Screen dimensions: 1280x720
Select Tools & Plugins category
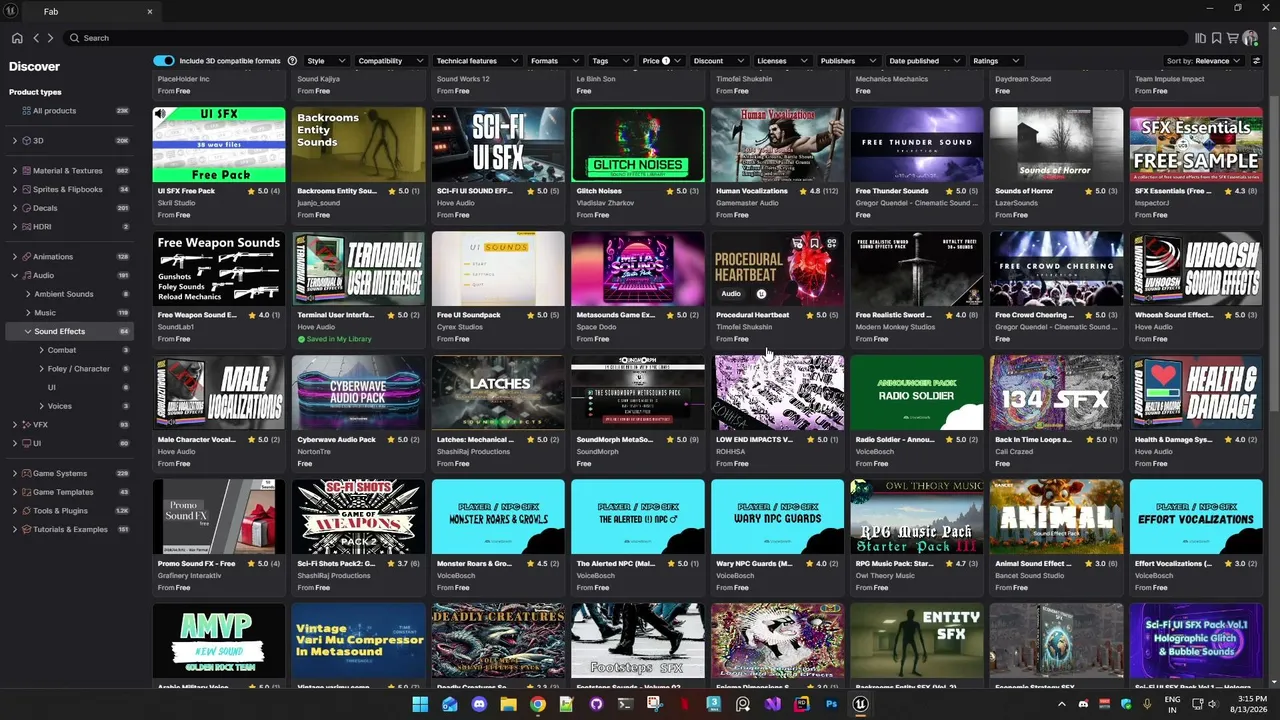60,511
